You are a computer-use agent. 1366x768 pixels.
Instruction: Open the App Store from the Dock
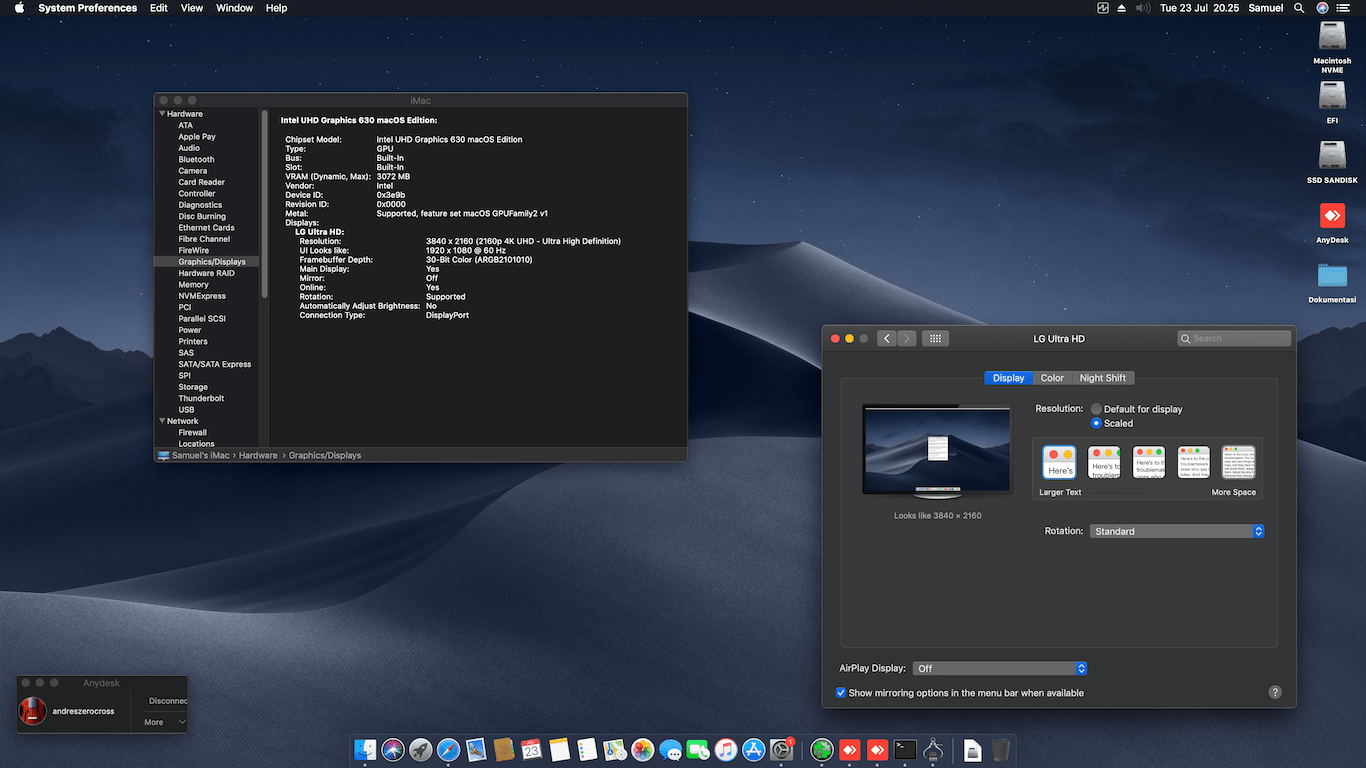754,749
